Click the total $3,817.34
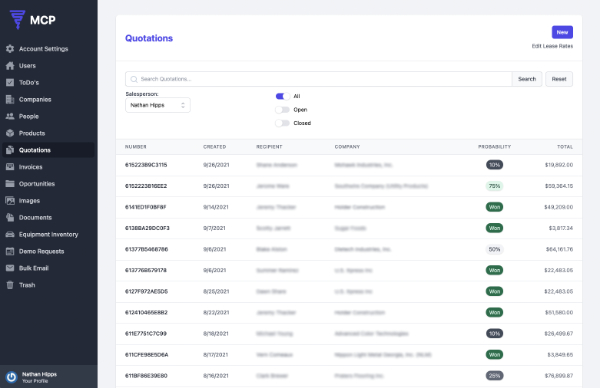This screenshot has height=388, width=600. [561, 228]
